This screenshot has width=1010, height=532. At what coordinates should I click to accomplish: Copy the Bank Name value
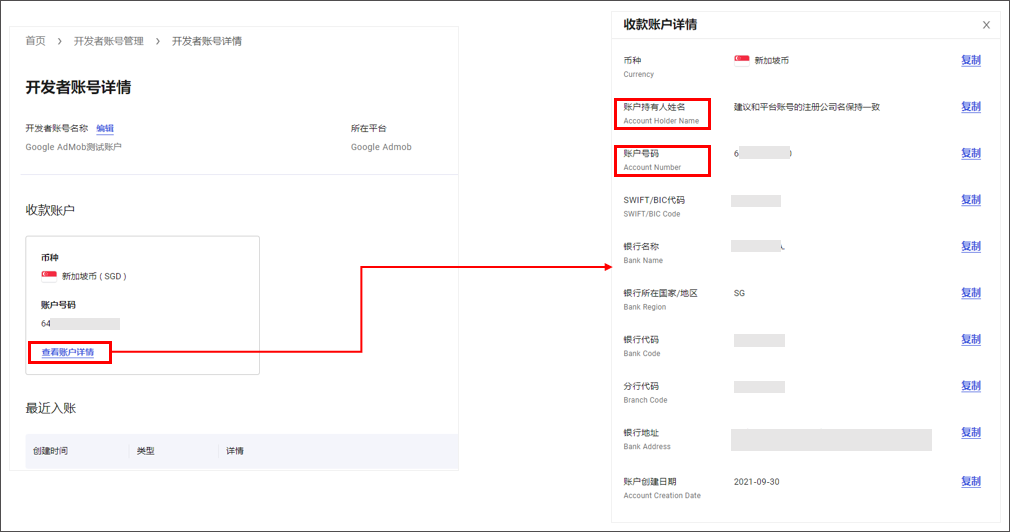point(971,246)
